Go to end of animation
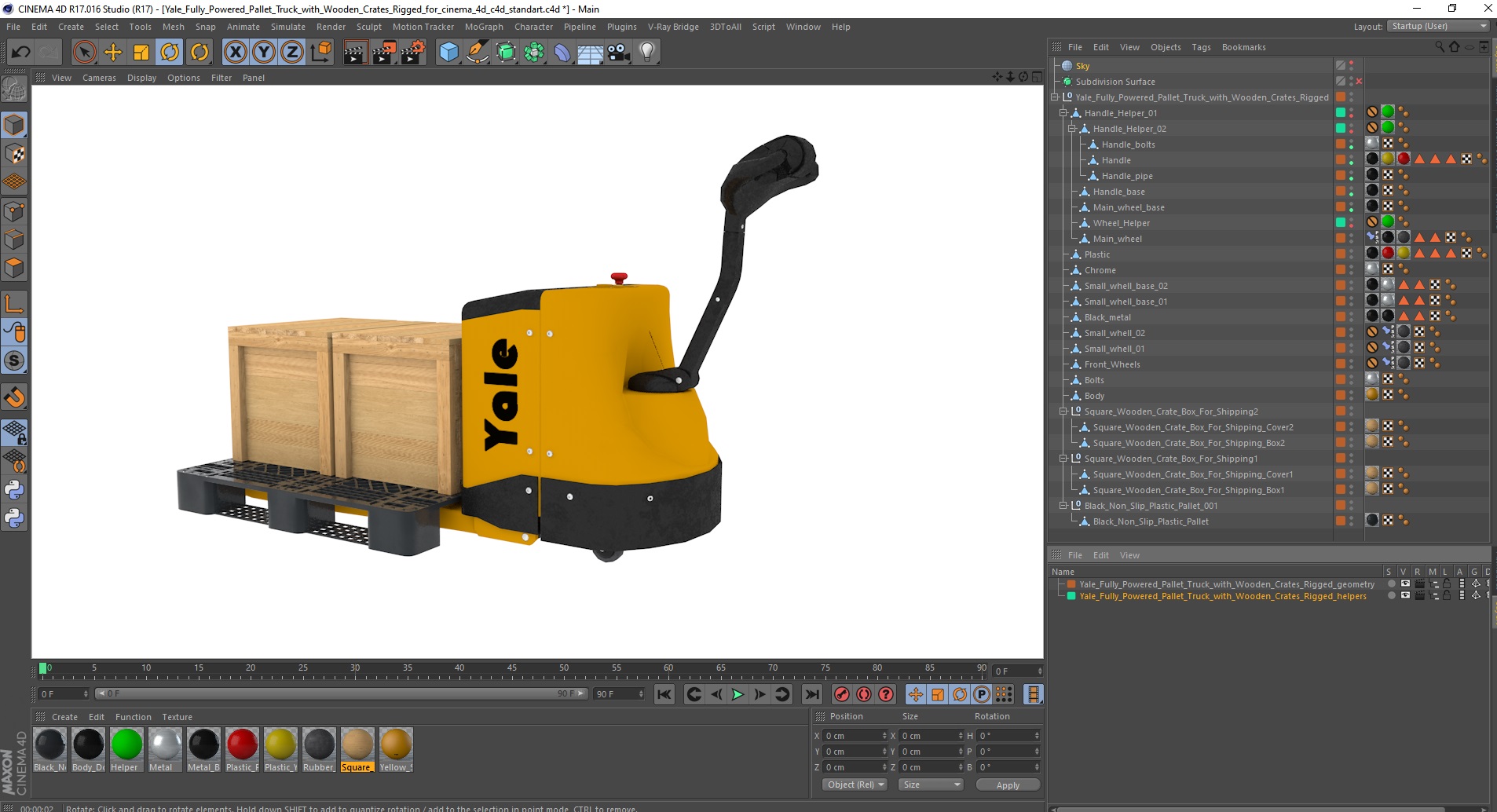Image resolution: width=1497 pixels, height=812 pixels. tap(812, 694)
